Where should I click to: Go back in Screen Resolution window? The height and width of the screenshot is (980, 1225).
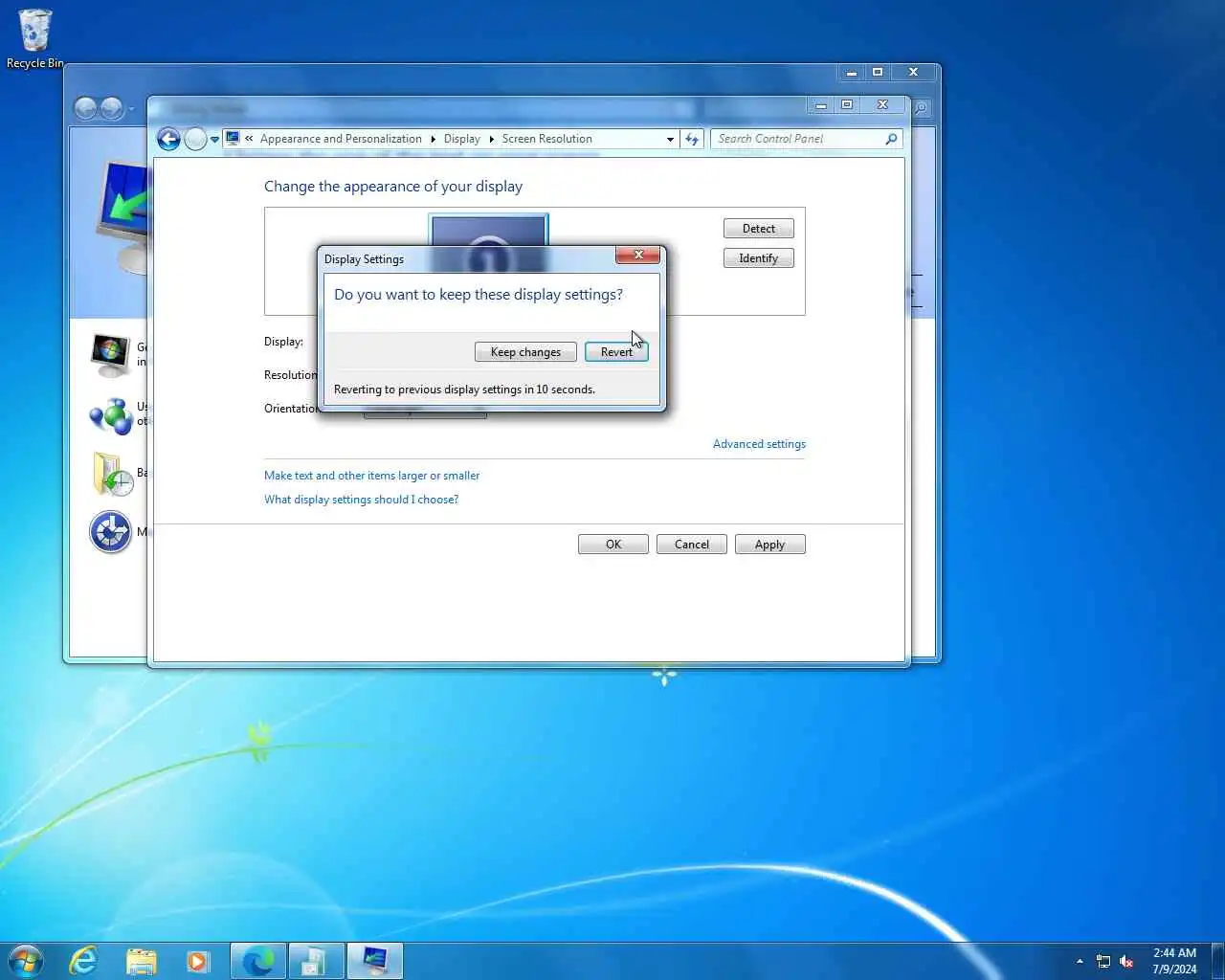168,139
